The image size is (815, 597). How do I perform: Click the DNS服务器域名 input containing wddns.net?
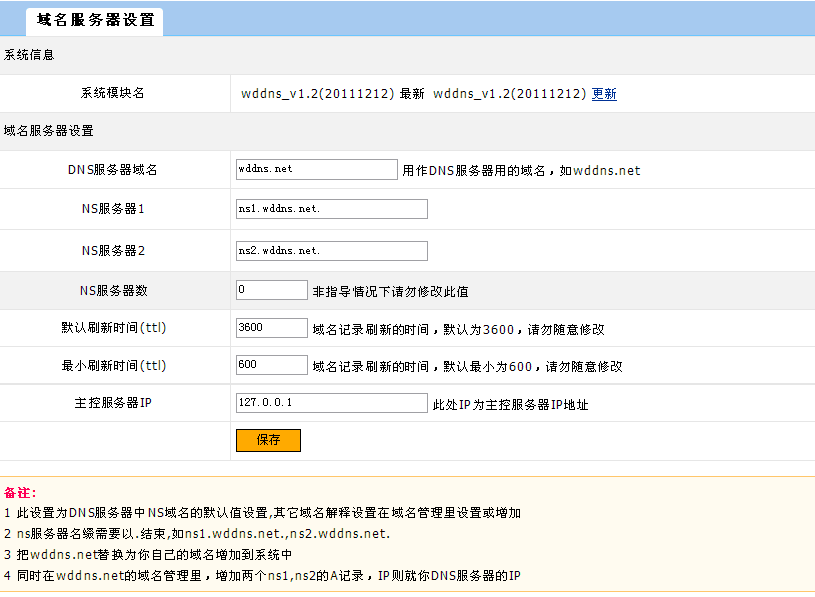[317, 169]
